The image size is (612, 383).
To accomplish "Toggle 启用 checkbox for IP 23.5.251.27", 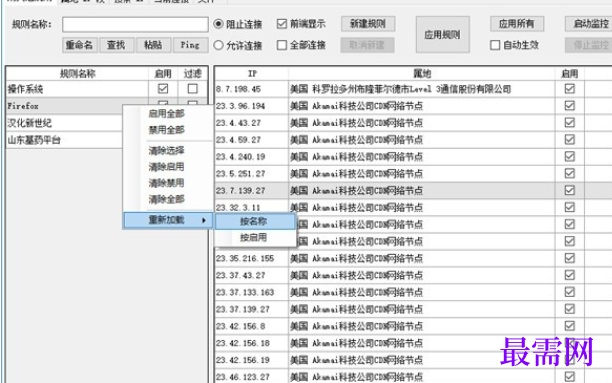I will point(569,173).
